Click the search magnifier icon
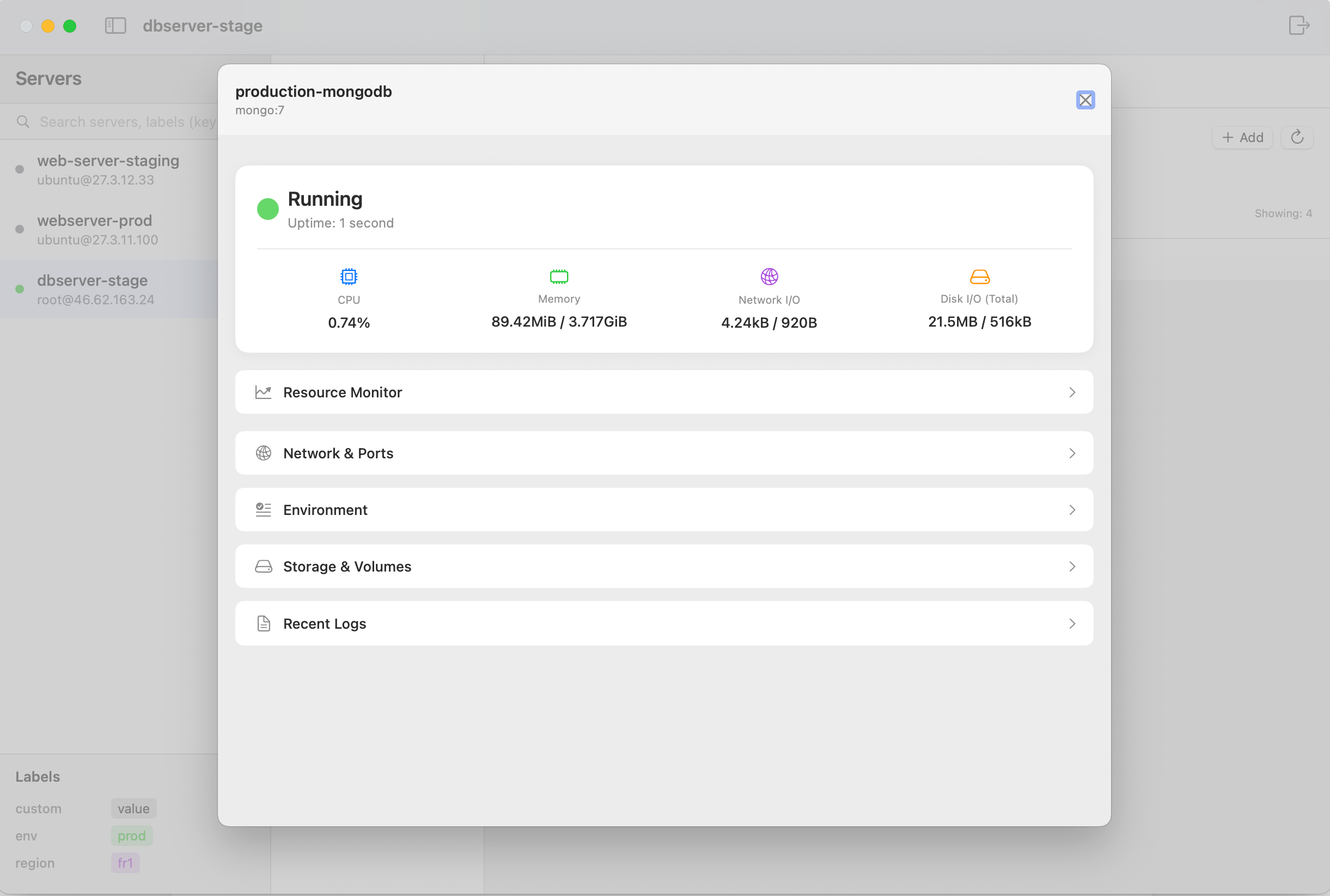Screen dimensions: 1330x896 [23, 122]
